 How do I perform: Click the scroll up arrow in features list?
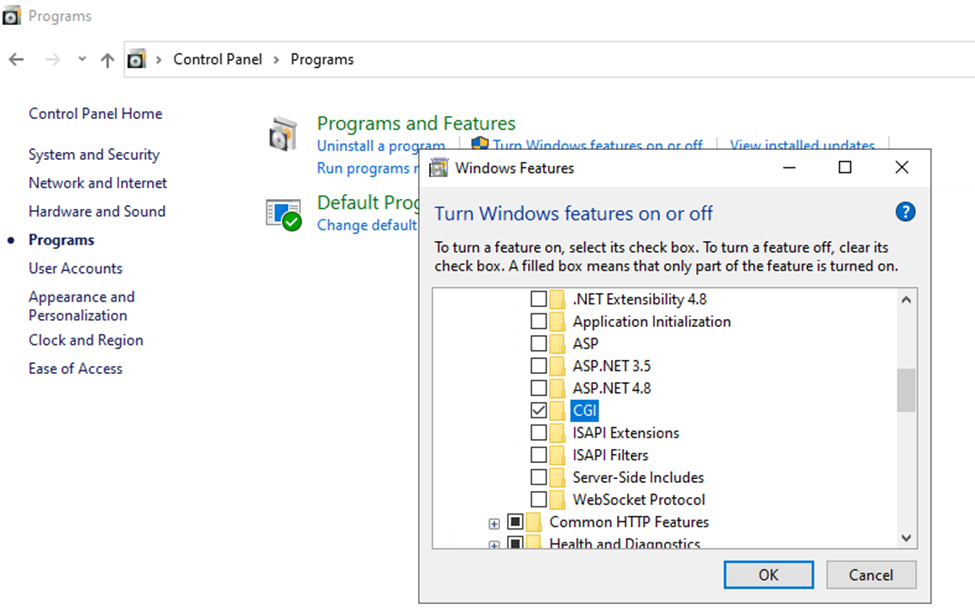point(906,300)
